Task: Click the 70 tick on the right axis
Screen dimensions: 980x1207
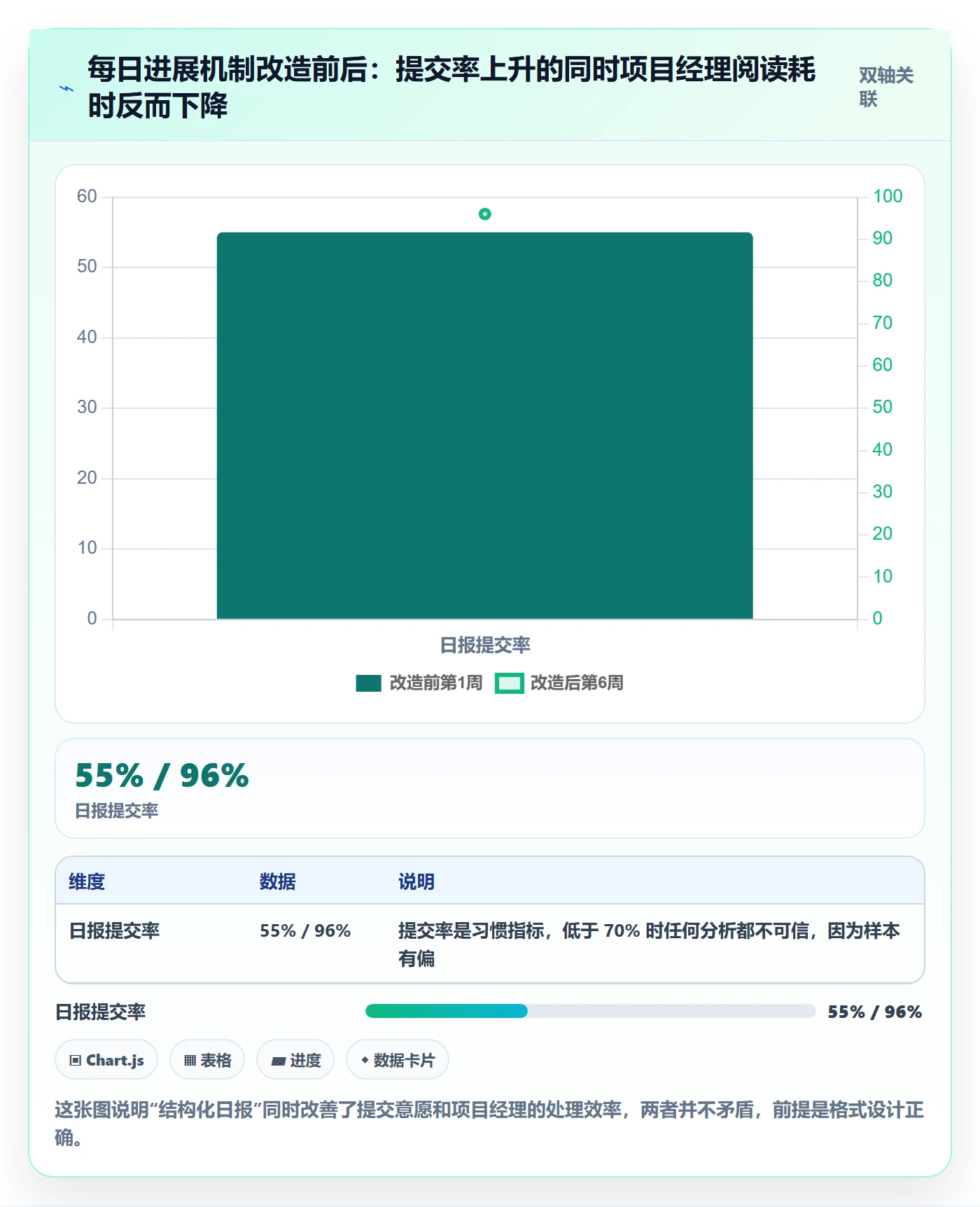Action: point(883,323)
